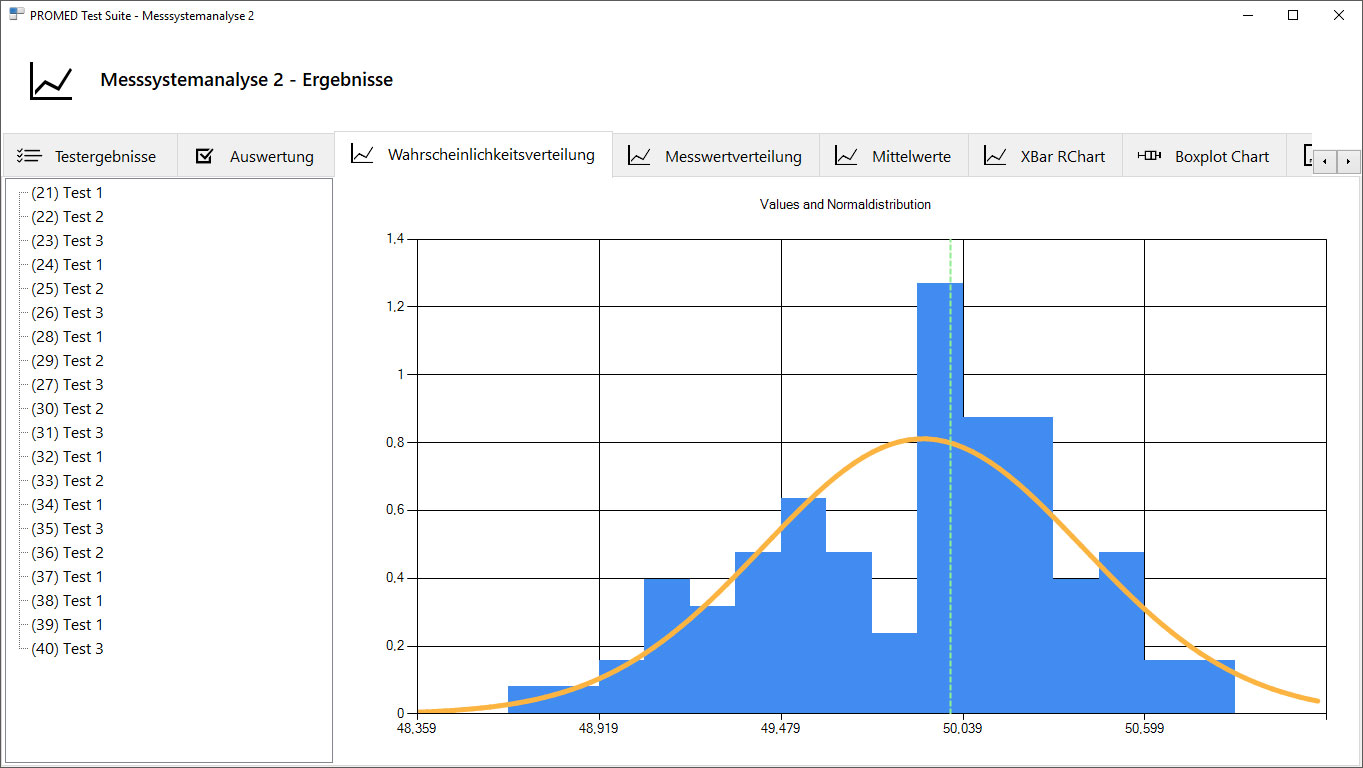Minimize the PROMED Test Suite window
This screenshot has height=768, width=1363.
pos(1249,15)
